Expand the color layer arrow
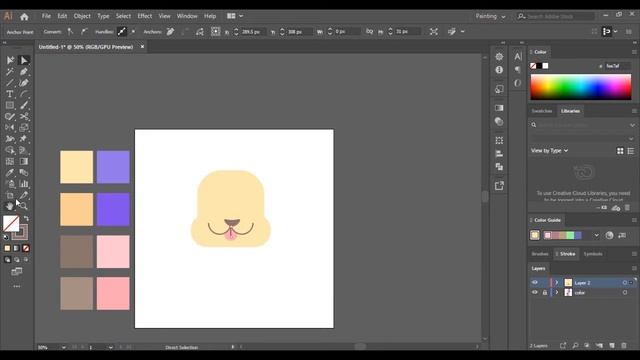The height and width of the screenshot is (360, 640). [x=556, y=292]
